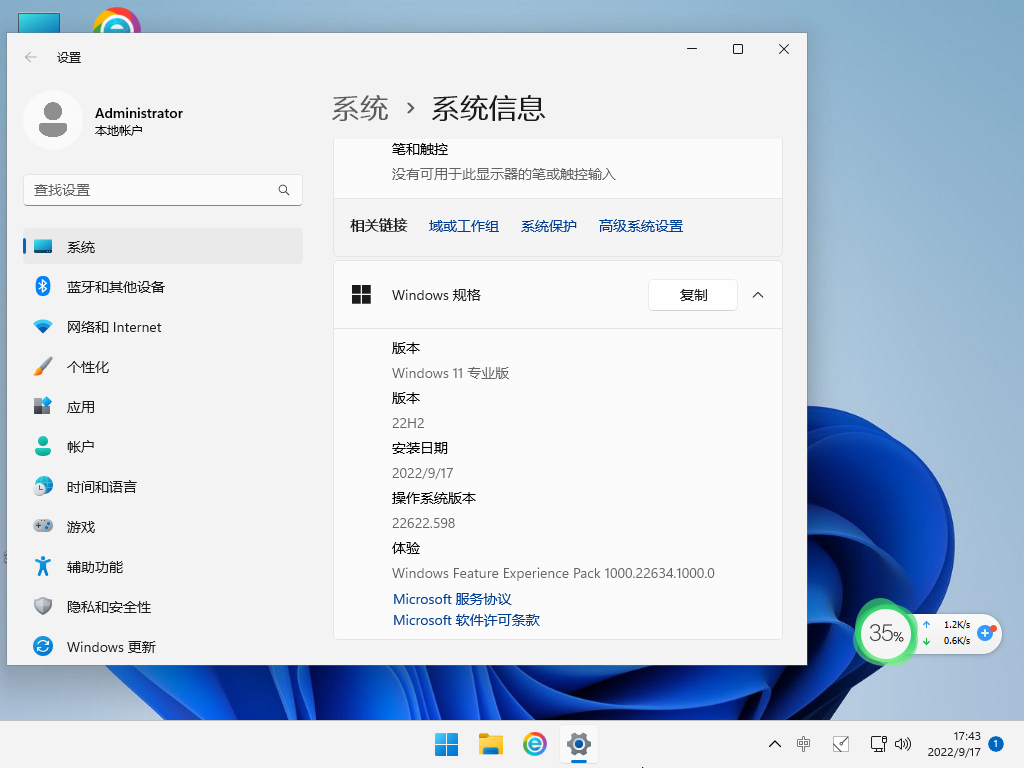1024x768 pixels.
Task: Open 网络和 Internet settings from sidebar
Action: point(42,327)
